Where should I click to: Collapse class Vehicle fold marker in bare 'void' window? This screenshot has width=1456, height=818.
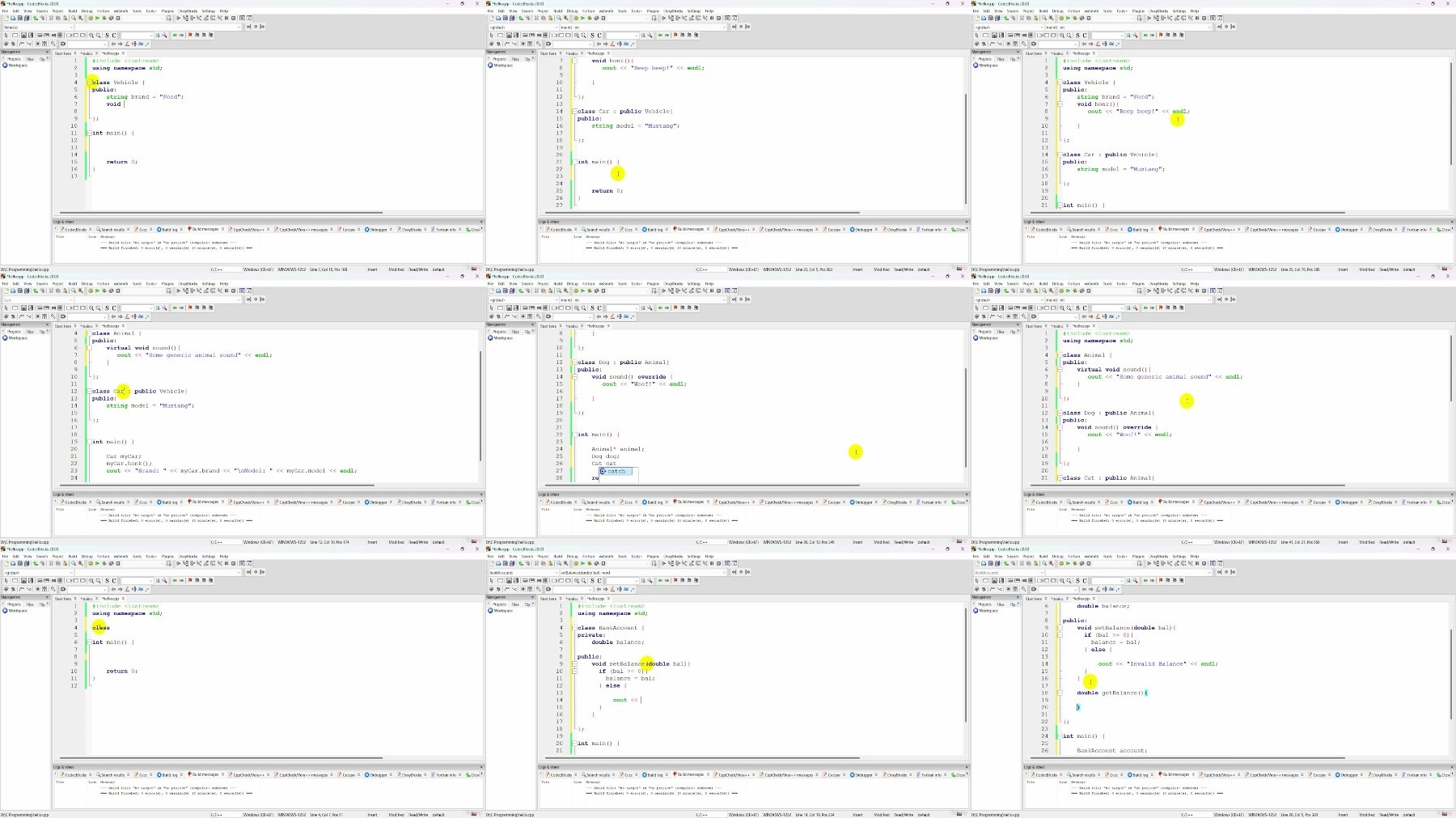(x=89, y=83)
